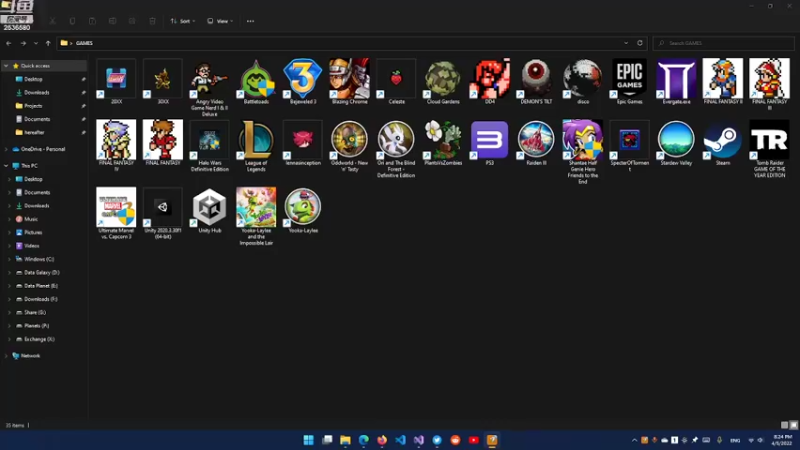
Task: Select Tomb Raider GAME OF THE YEAR EDITION
Action: (769, 149)
